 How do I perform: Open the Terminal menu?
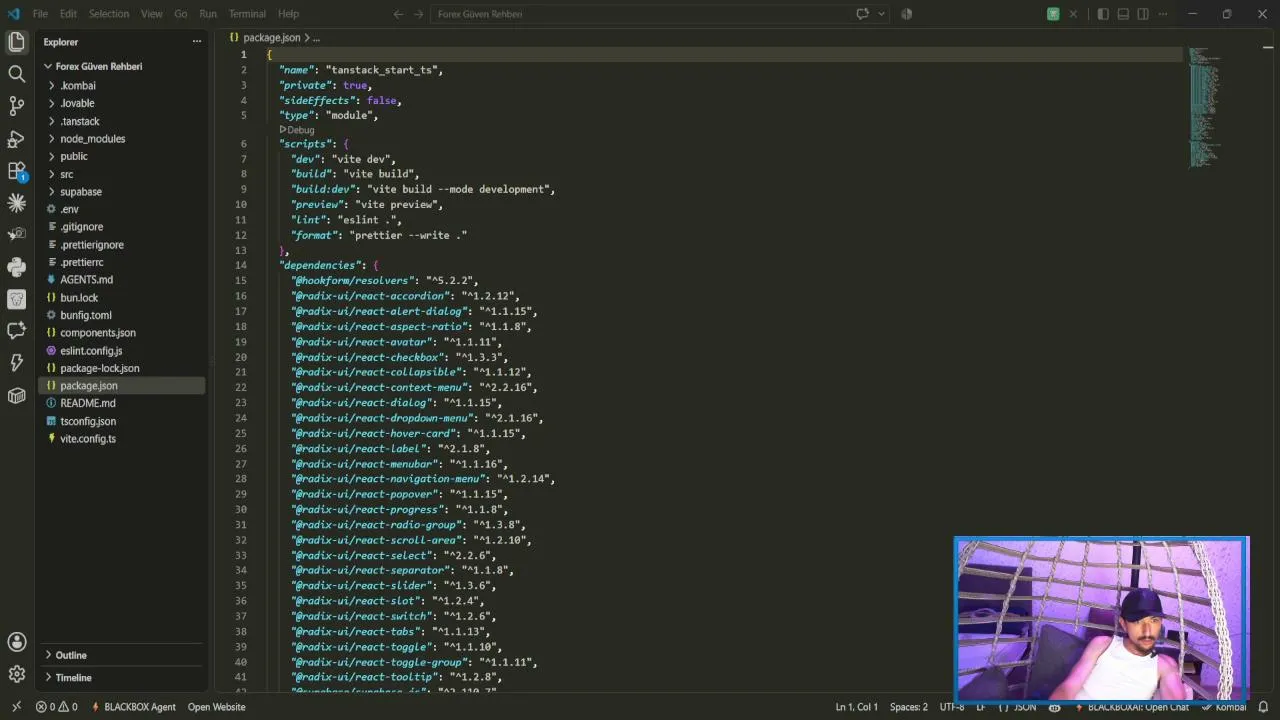(x=247, y=14)
